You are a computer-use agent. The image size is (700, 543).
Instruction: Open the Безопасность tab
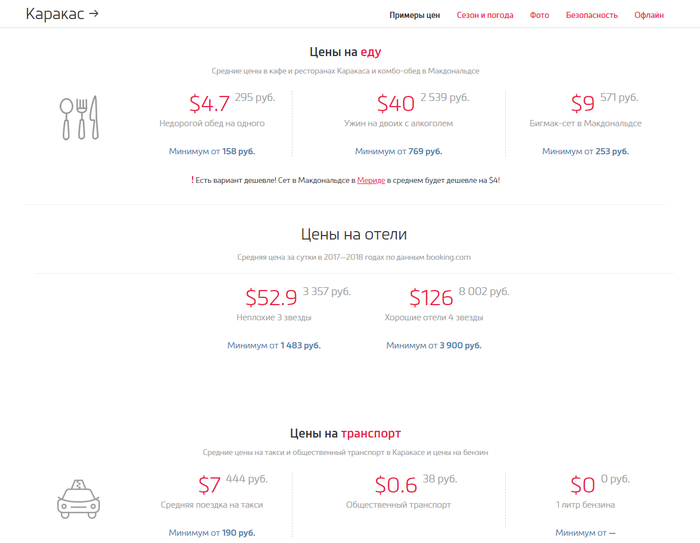click(x=591, y=15)
